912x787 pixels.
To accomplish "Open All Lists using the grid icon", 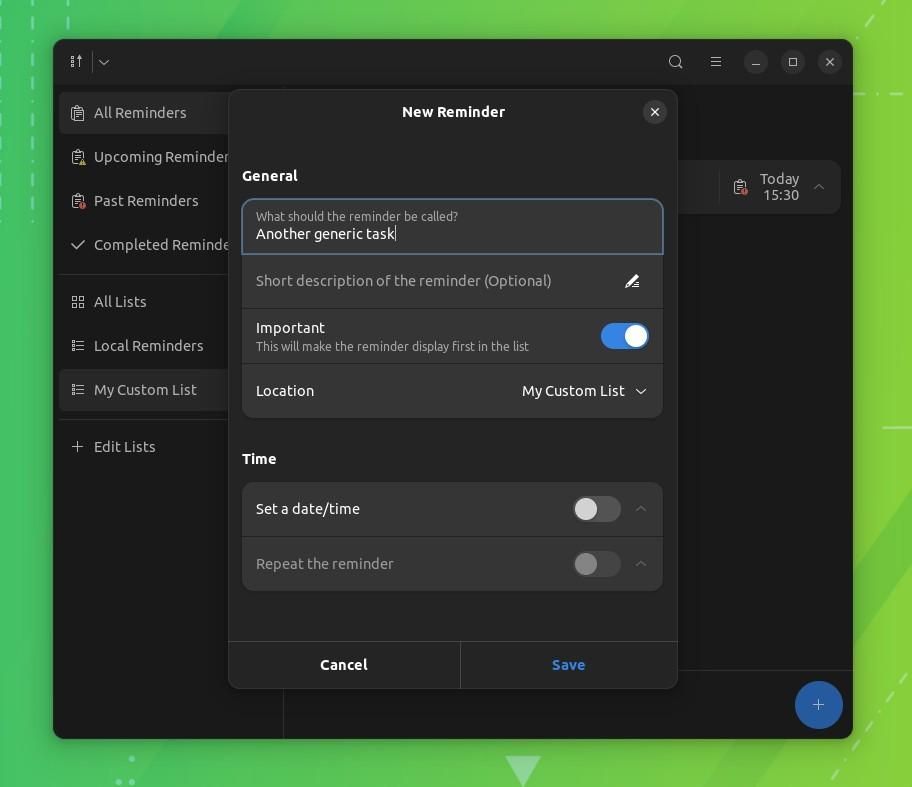I will [x=120, y=301].
